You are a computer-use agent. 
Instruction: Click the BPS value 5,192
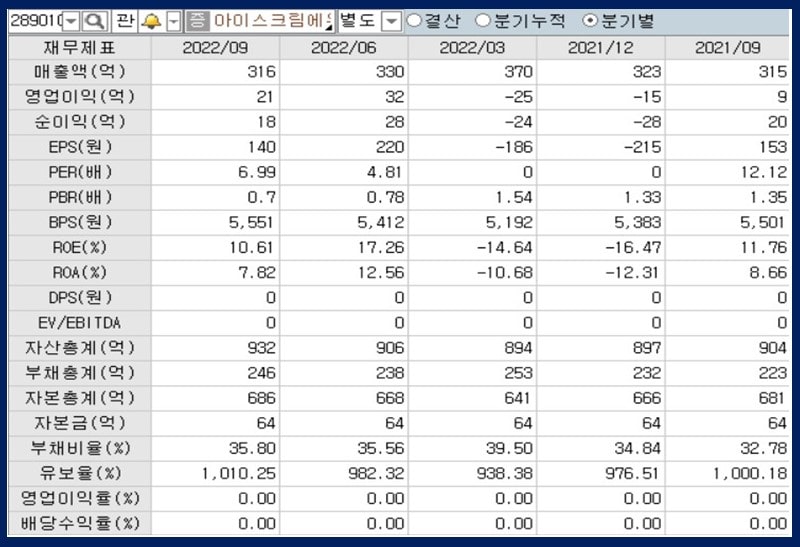tap(509, 222)
